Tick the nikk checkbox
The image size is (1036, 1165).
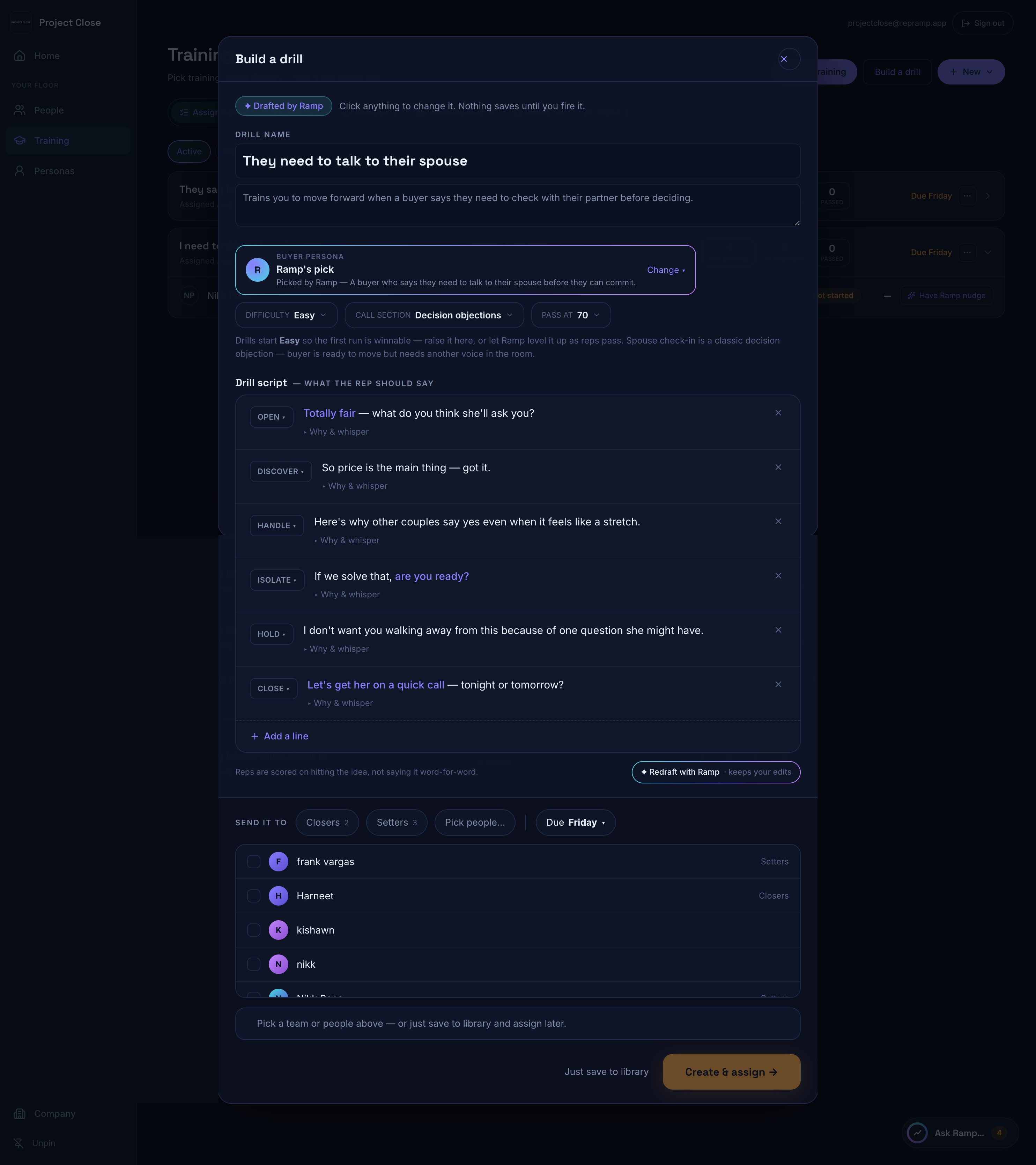[253, 964]
